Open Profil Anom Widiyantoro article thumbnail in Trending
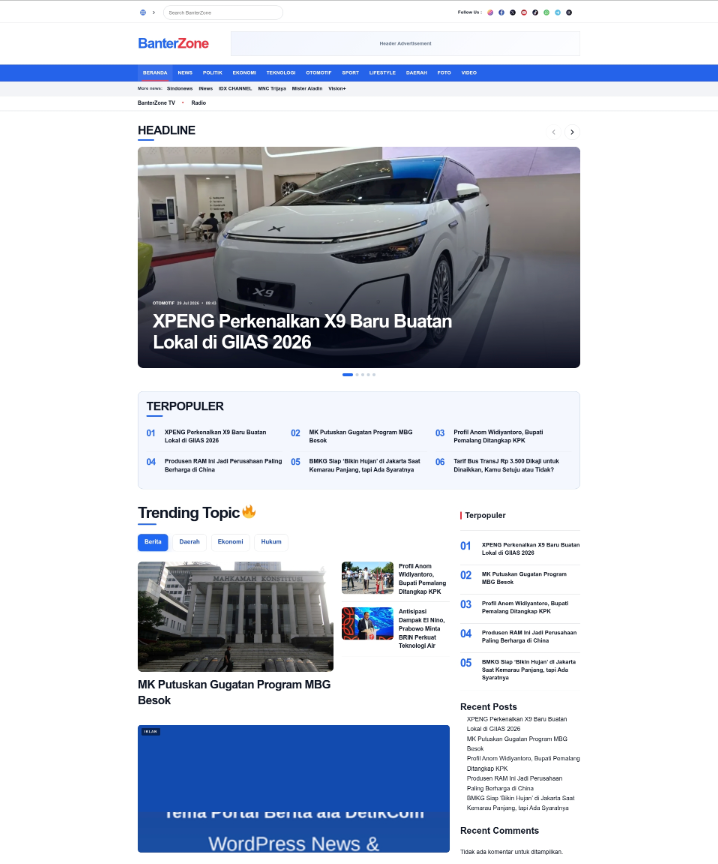 (x=368, y=577)
